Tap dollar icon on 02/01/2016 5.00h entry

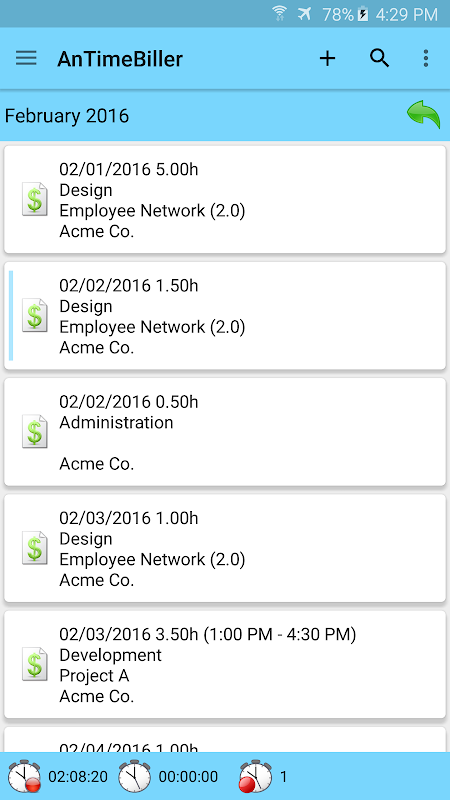[x=35, y=199]
